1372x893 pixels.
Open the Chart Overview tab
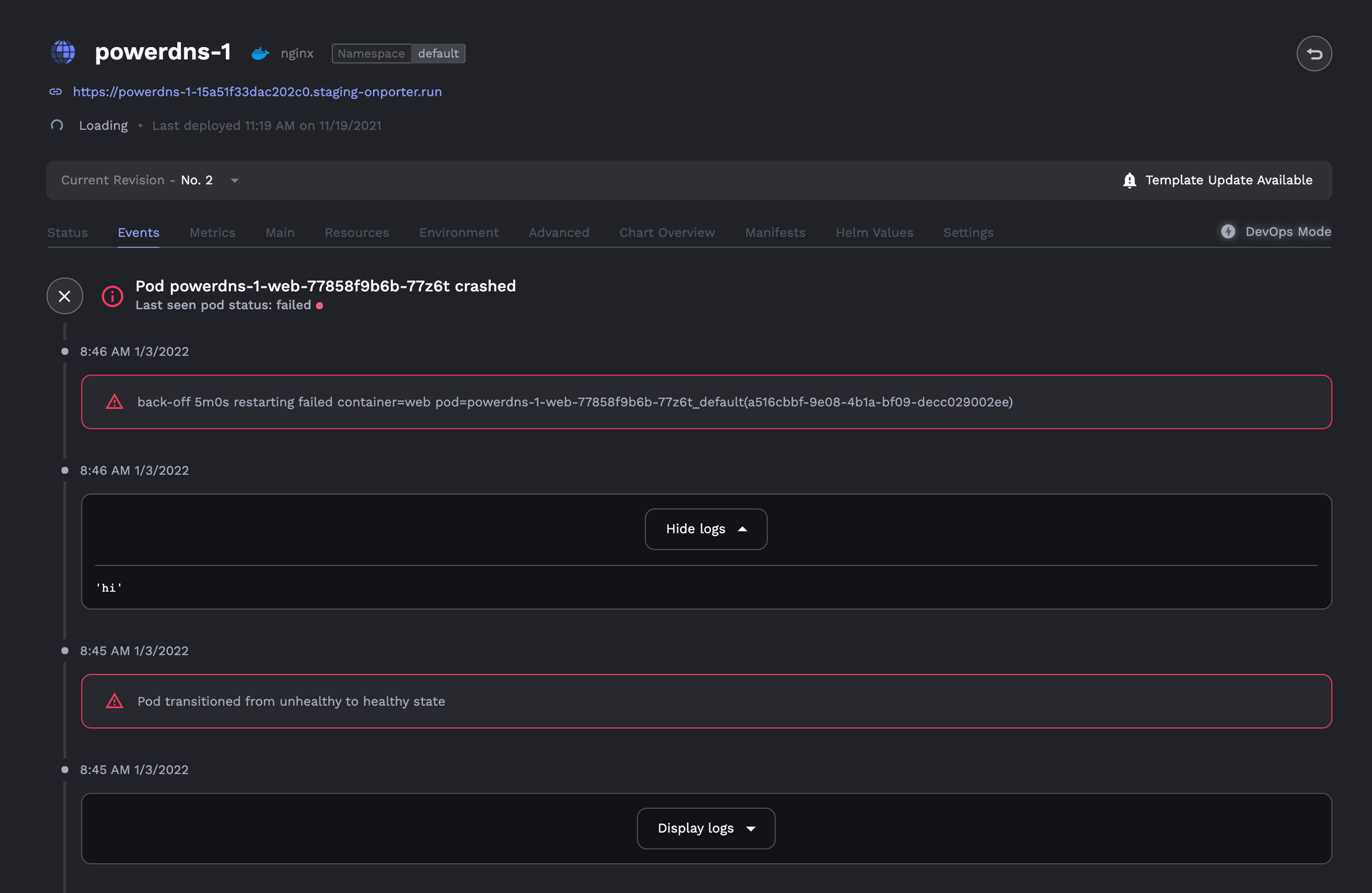click(667, 233)
